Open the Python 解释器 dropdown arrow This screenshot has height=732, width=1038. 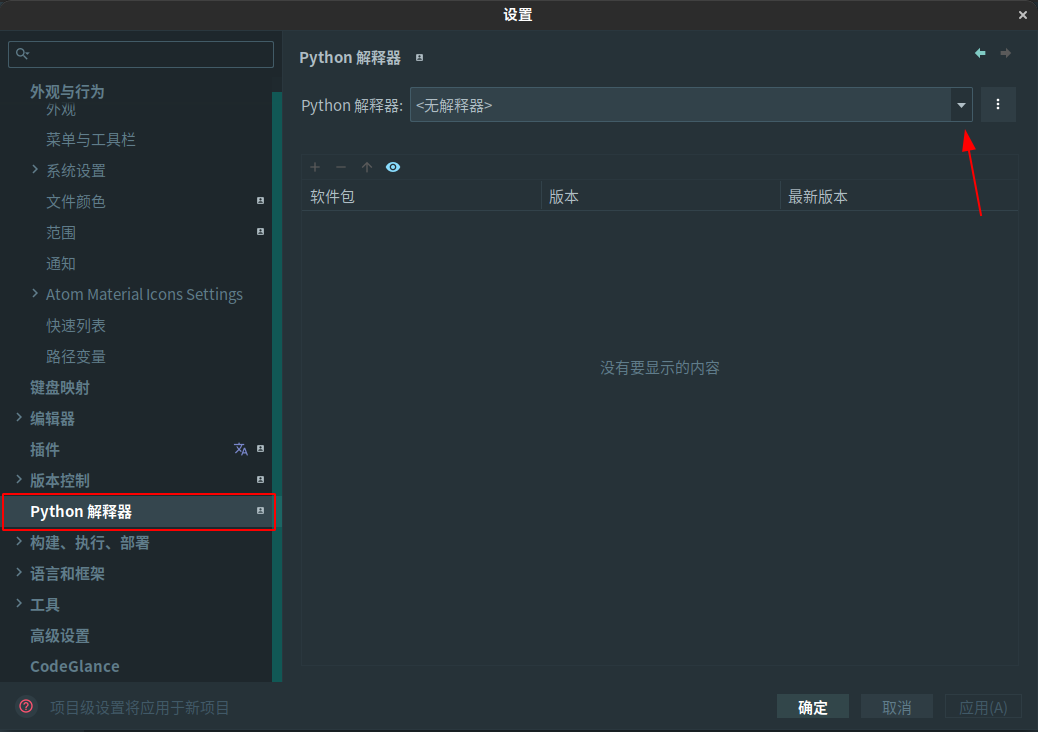pos(961,105)
